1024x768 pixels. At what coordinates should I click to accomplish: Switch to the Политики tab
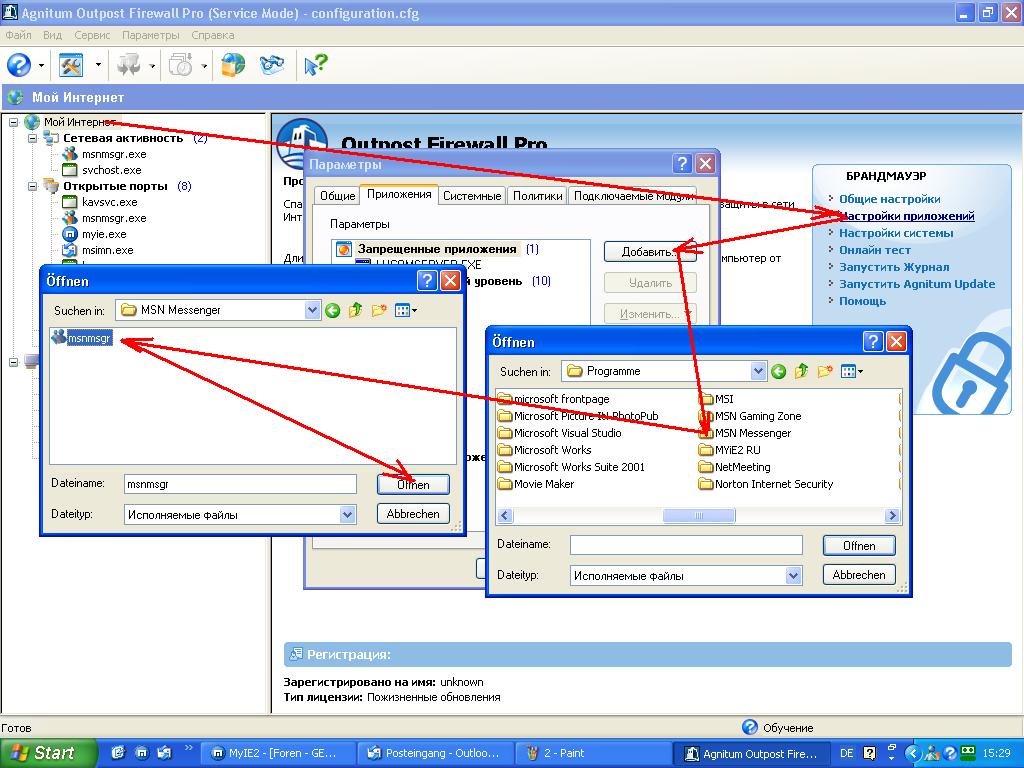coord(537,196)
